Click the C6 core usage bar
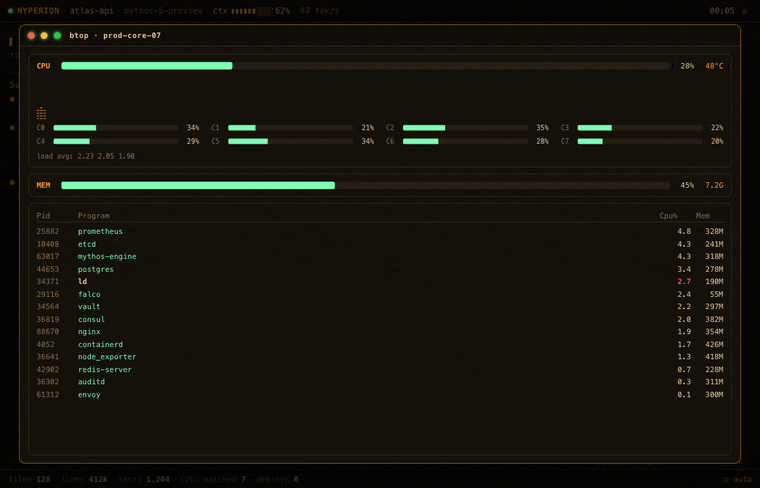This screenshot has width=760, height=488. click(465, 141)
